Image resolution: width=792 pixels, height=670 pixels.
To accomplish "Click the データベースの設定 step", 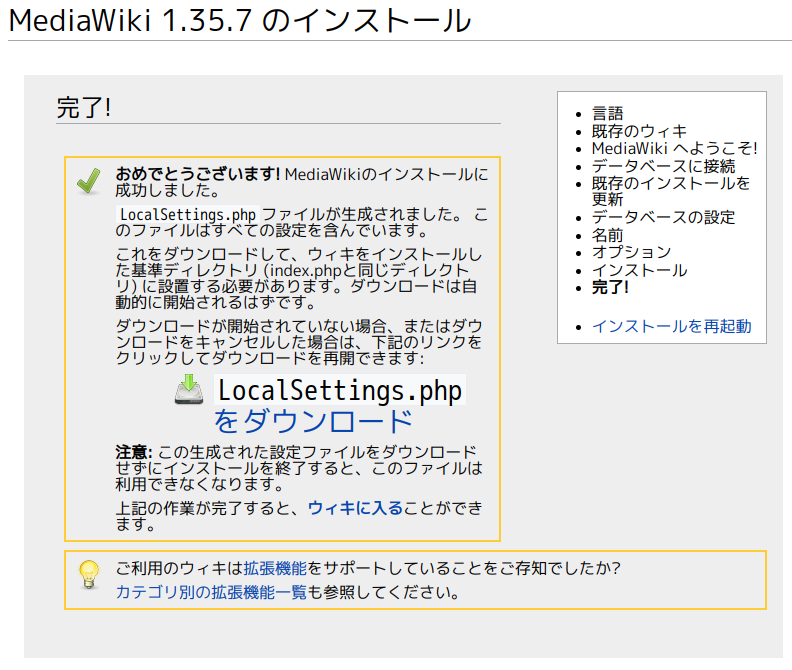I will point(663,217).
